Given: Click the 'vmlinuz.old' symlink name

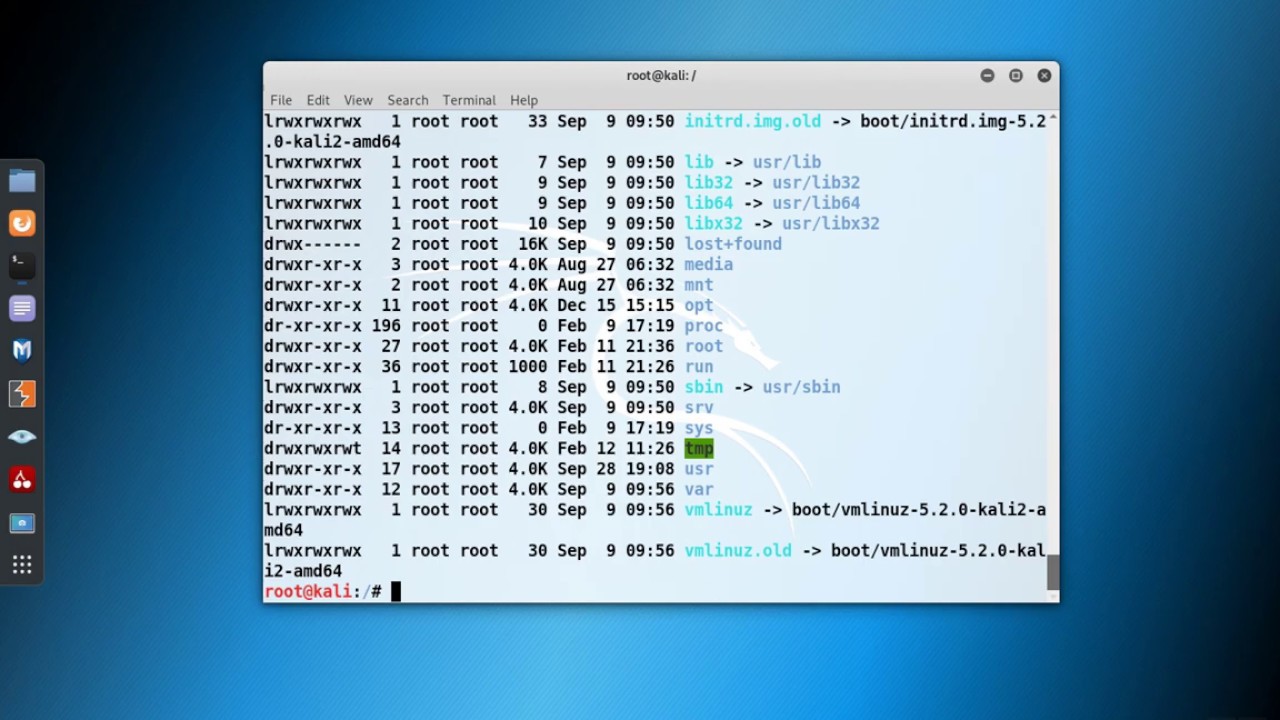Looking at the screenshot, I should [x=738, y=550].
